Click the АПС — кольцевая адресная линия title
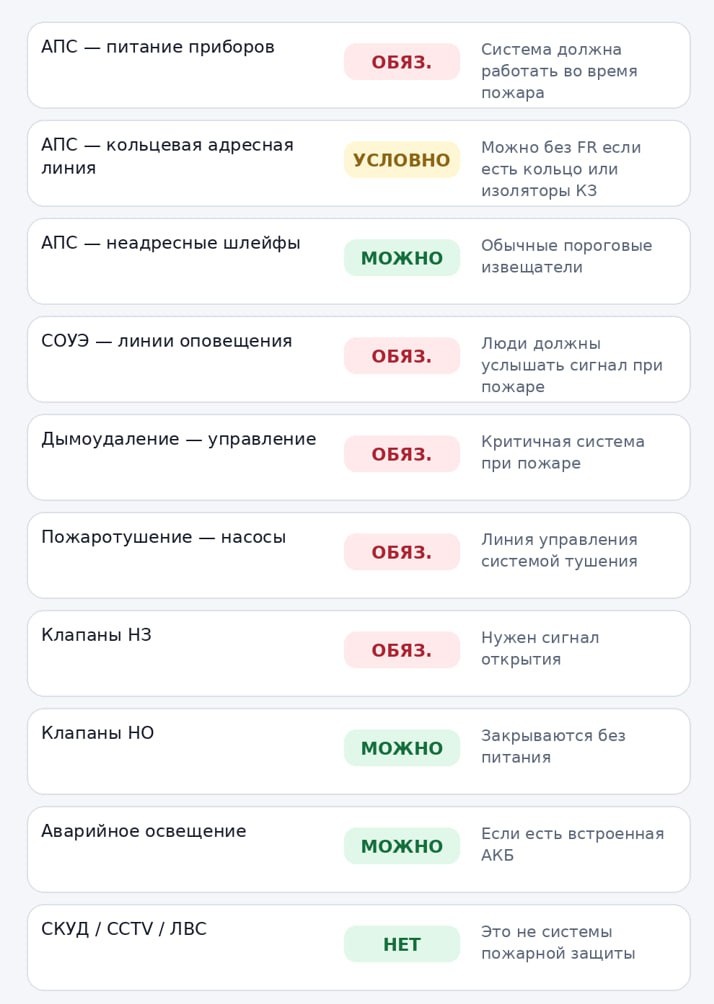This screenshot has width=714, height=1004. click(x=167, y=156)
